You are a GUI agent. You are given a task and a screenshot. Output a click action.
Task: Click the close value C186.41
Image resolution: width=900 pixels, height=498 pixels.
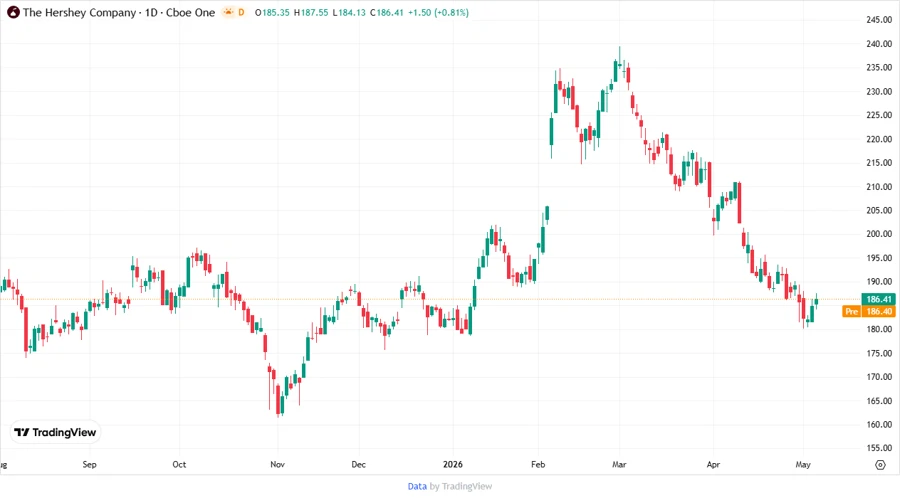click(387, 12)
